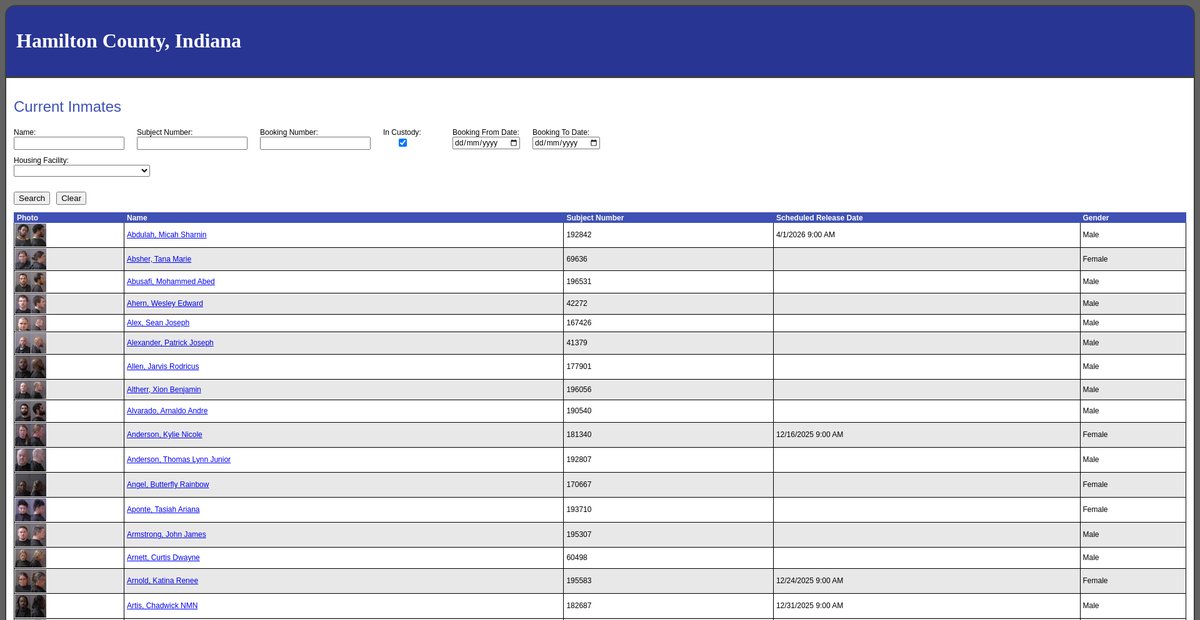This screenshot has height=620, width=1200.
Task: Click photo thumbnail for Abdulah, Micah Shamin
Action: pos(30,235)
